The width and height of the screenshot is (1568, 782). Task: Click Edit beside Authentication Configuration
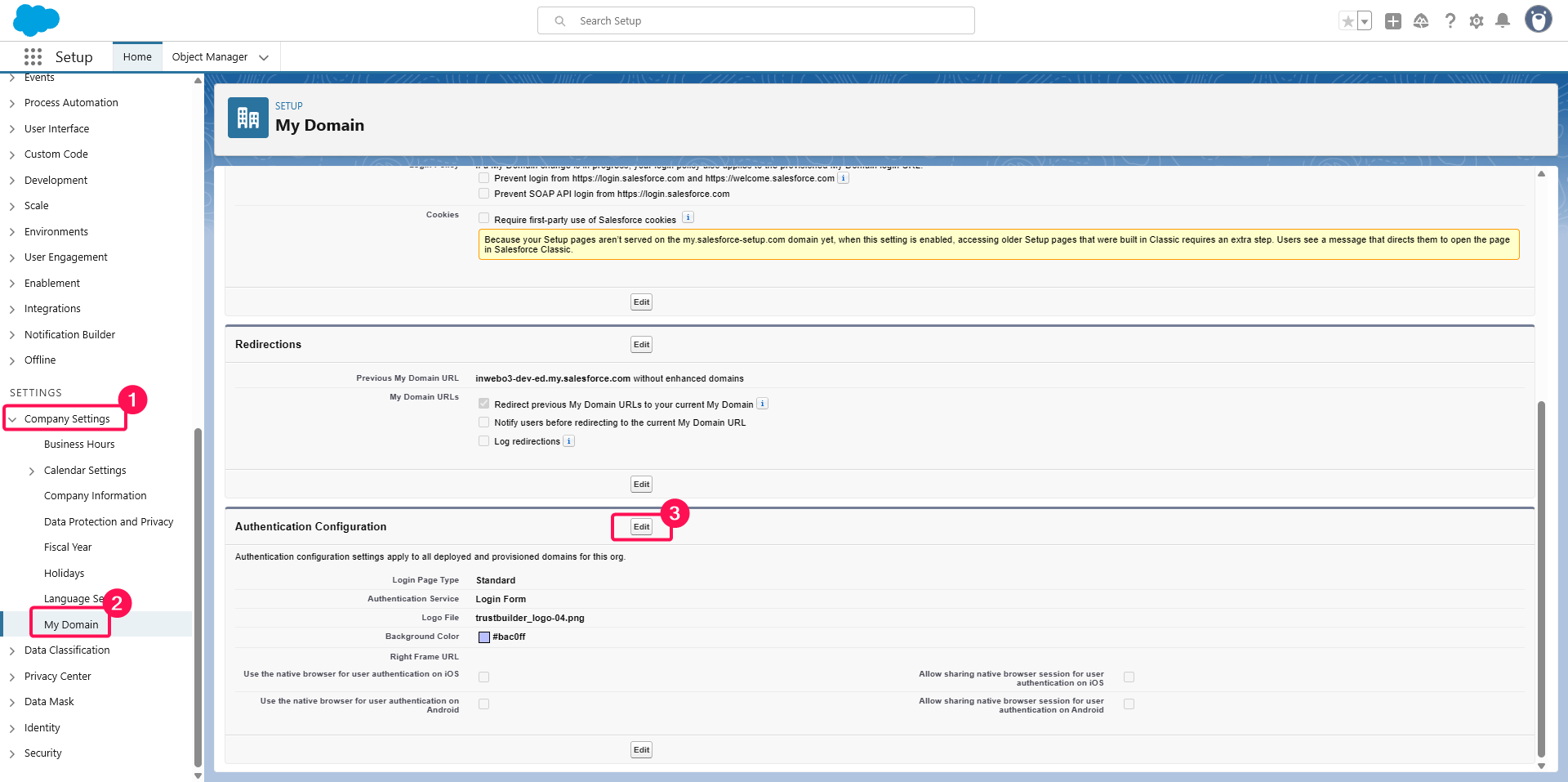(641, 527)
